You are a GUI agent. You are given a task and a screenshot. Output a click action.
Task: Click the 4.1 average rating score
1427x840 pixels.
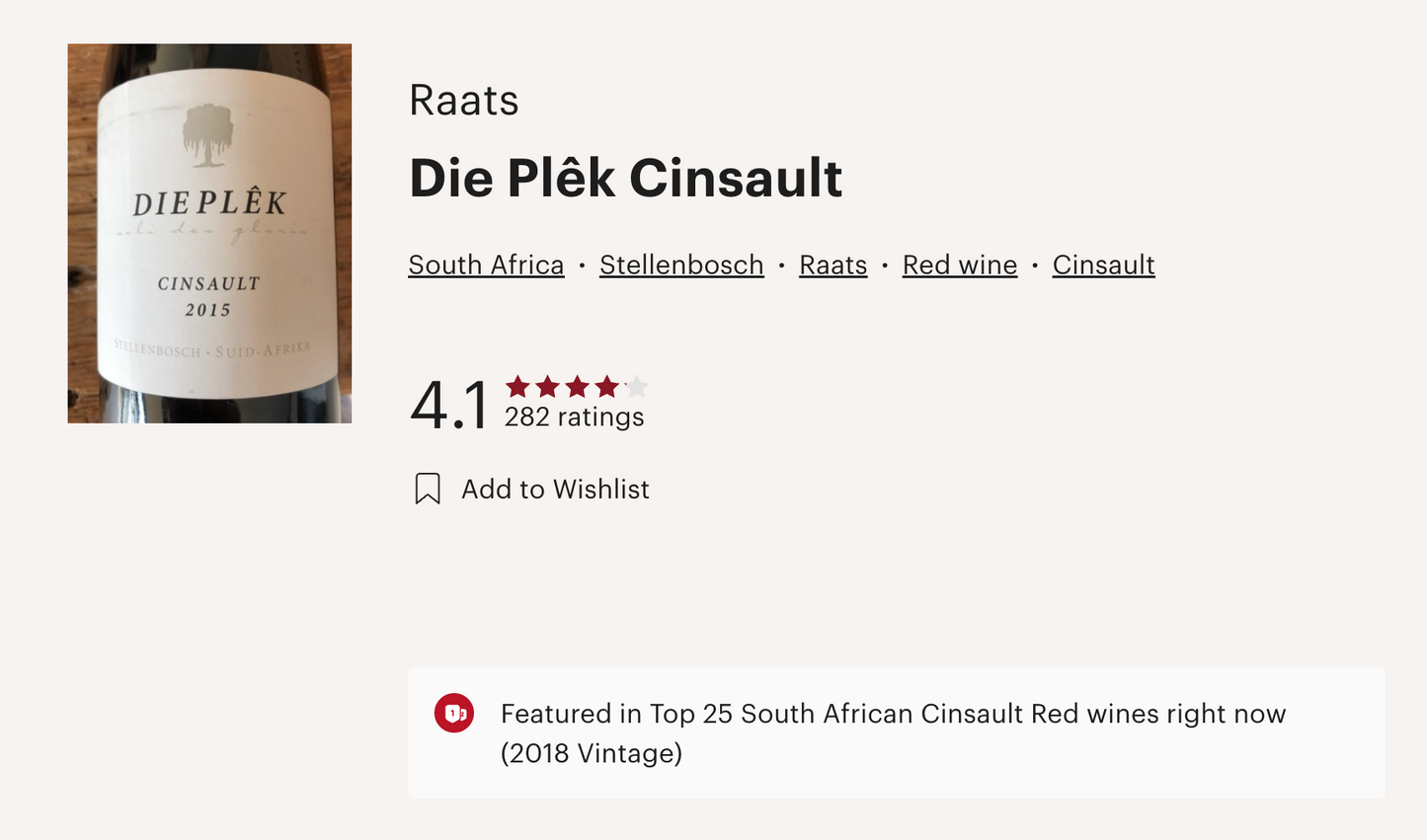(449, 405)
